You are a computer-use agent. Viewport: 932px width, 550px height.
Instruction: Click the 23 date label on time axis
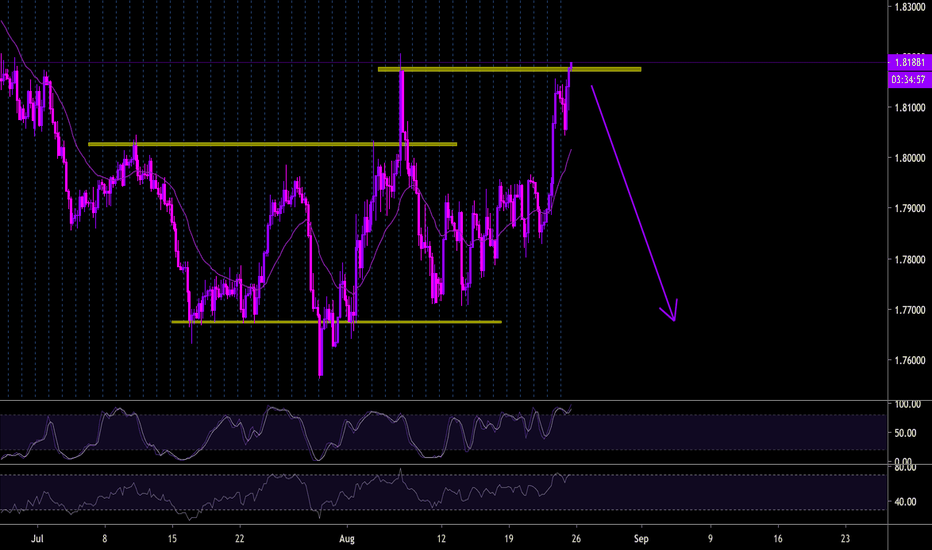[845, 539]
